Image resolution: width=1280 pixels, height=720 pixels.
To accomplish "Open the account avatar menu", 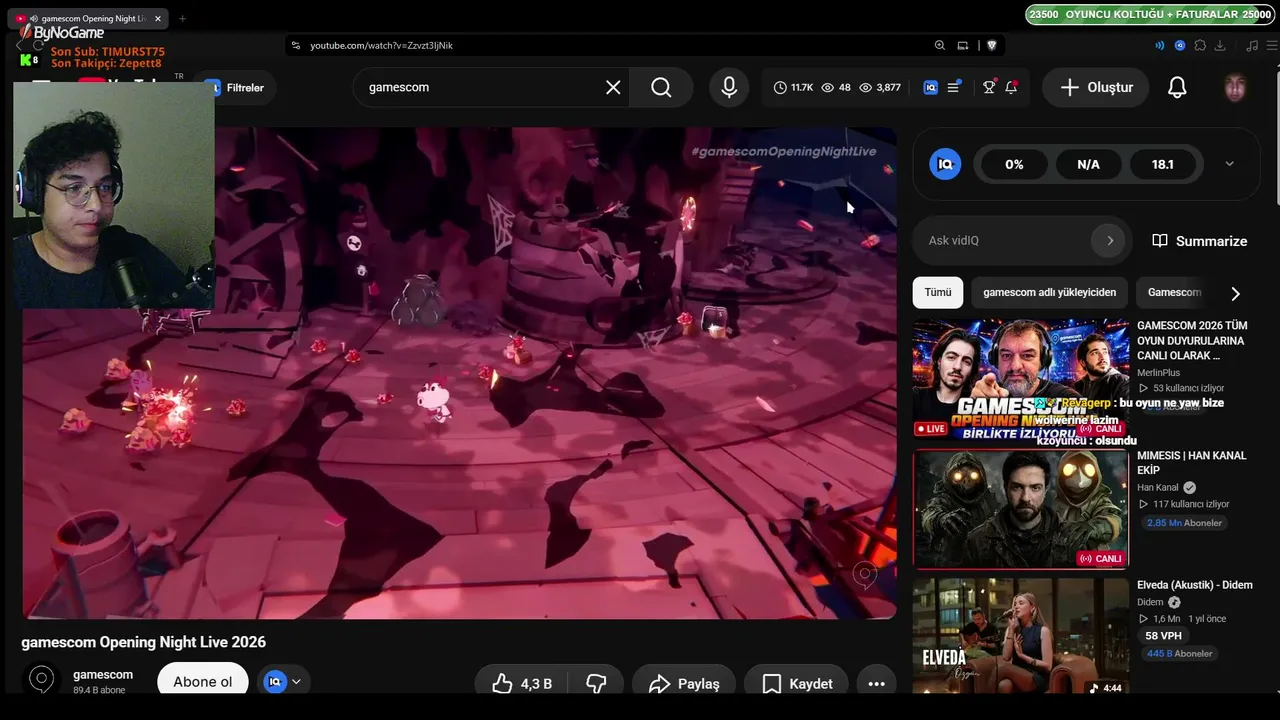I will [1235, 88].
